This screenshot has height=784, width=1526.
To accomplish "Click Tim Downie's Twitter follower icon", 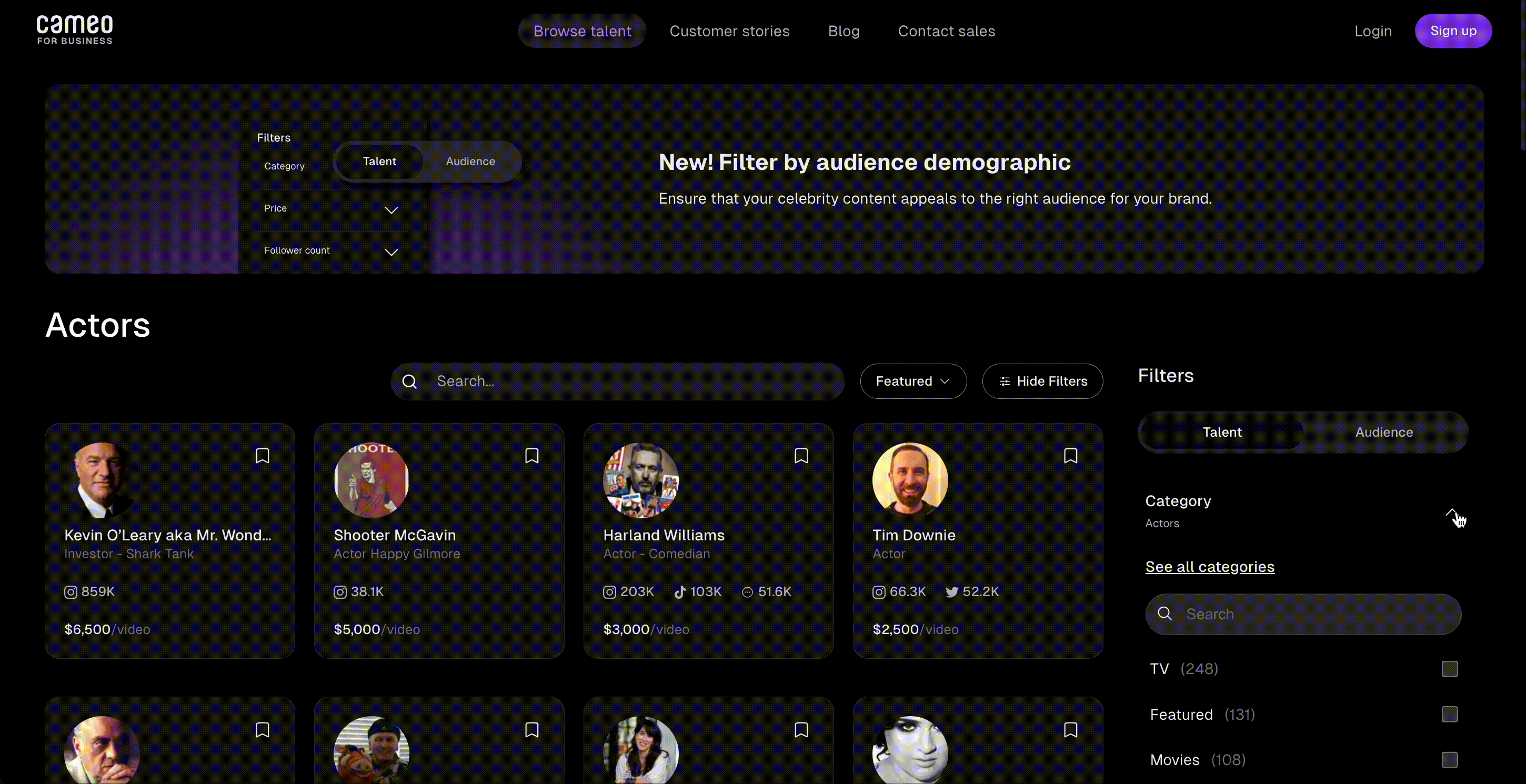I will pos(951,592).
